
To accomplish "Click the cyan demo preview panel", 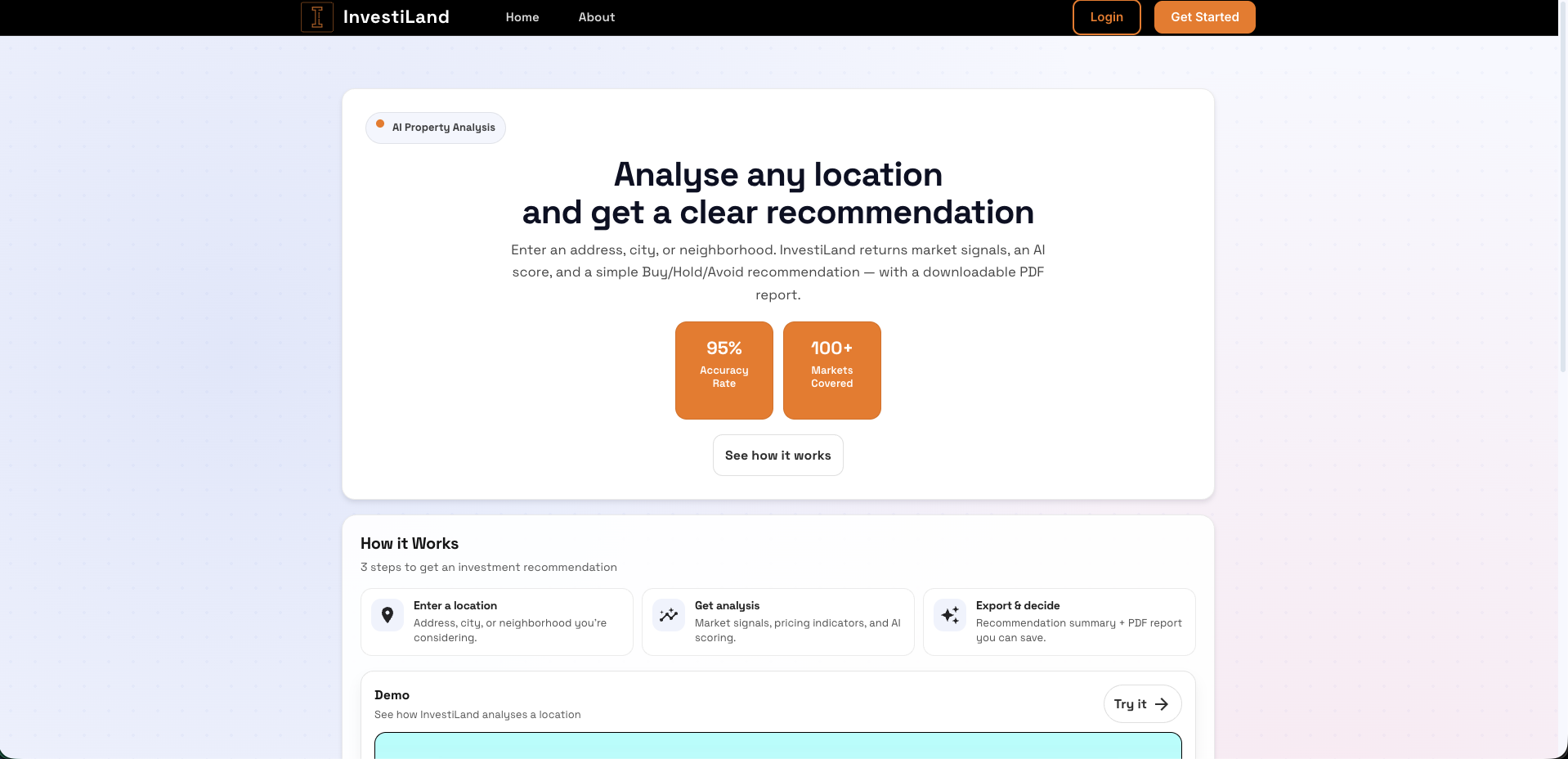I will pos(778,745).
